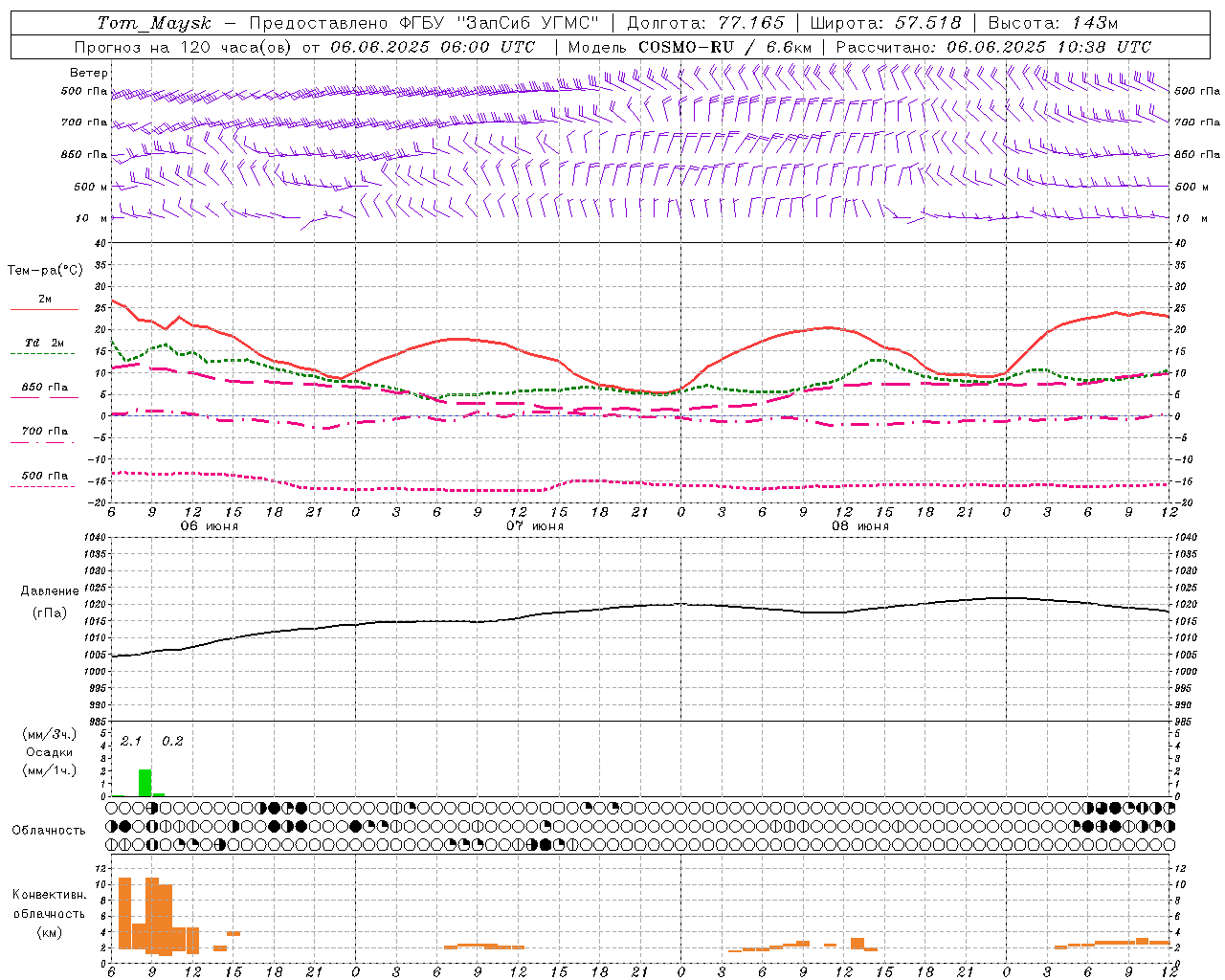This screenshot has width=1225, height=980.
Task: Click the "10 м" wind level label at left
Action: tap(92, 218)
